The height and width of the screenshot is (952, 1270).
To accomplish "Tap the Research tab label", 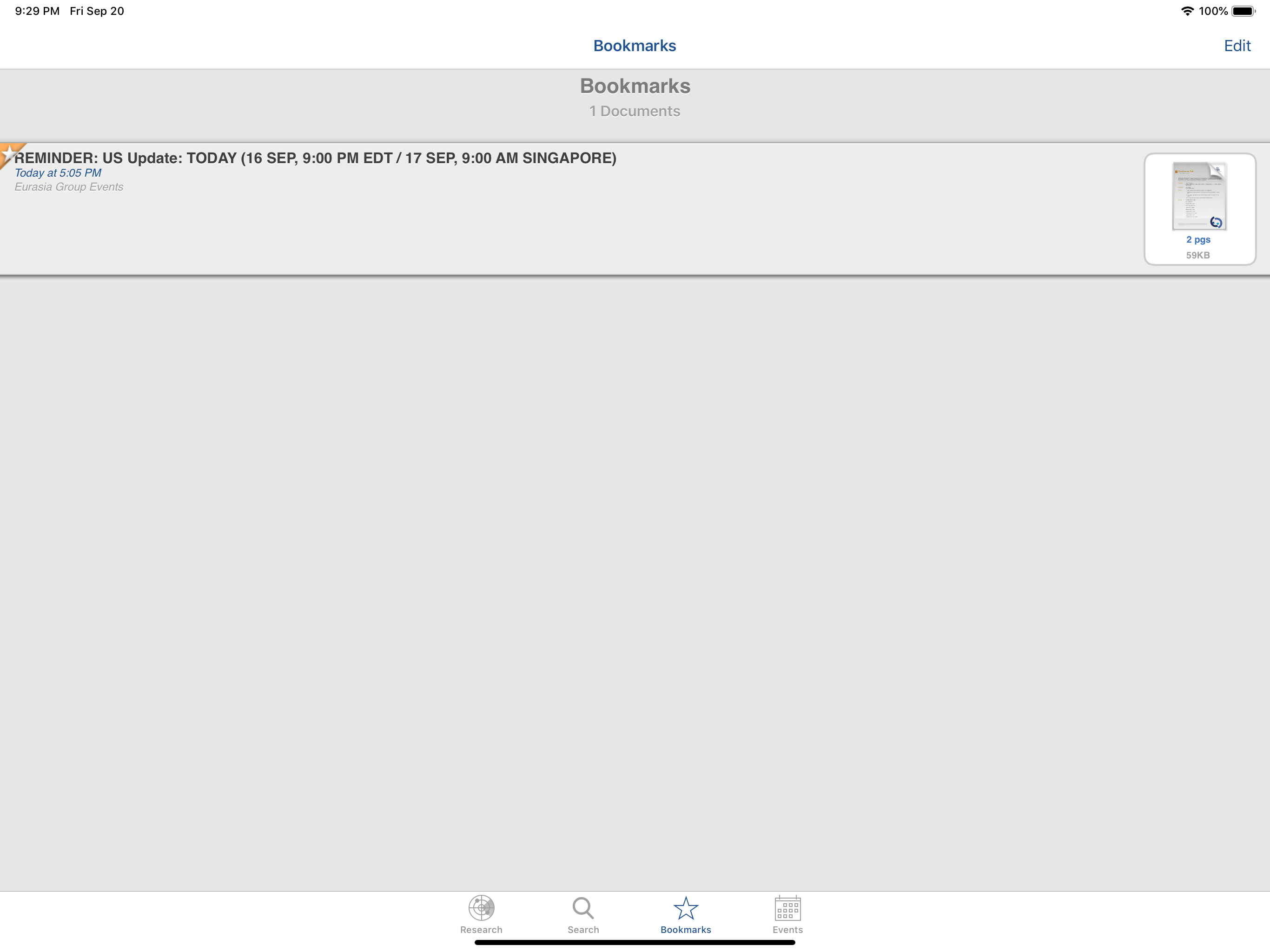I will point(481,930).
